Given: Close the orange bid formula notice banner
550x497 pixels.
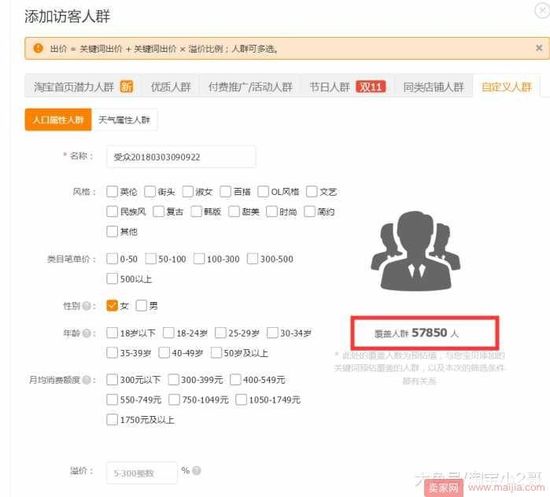Looking at the screenshot, I should pyautogui.click(x=539, y=48).
